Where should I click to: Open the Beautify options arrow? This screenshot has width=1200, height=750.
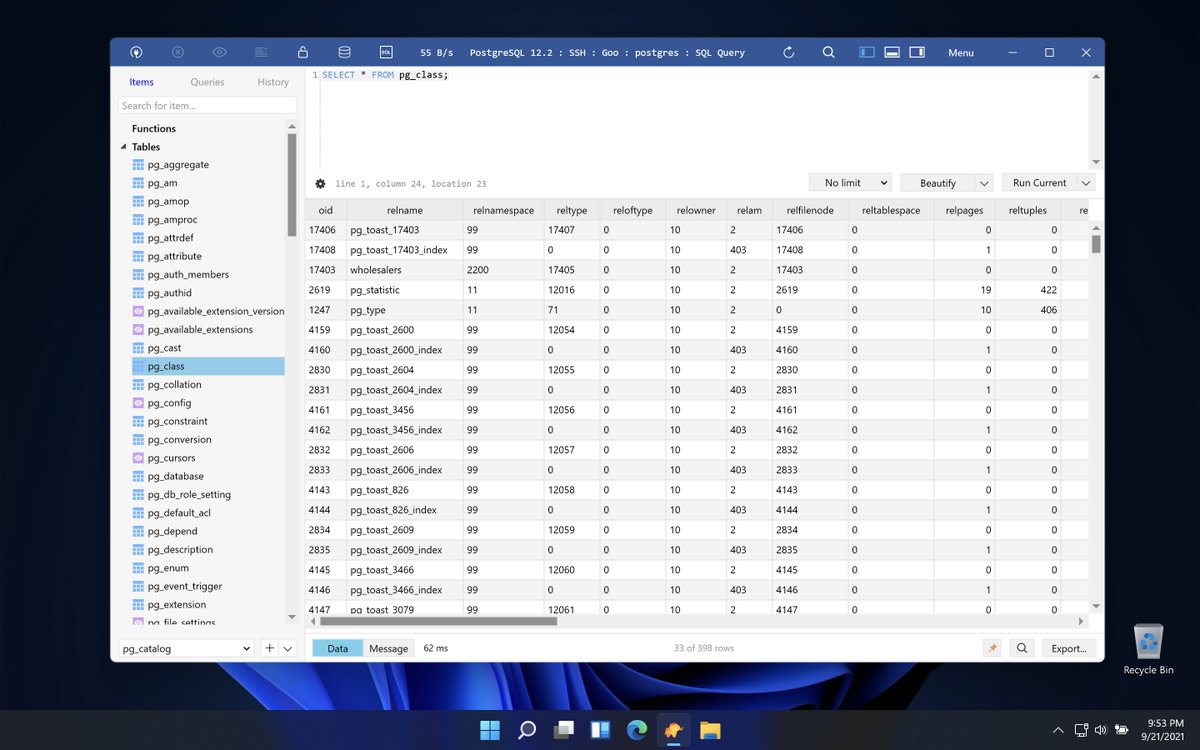tap(984, 183)
